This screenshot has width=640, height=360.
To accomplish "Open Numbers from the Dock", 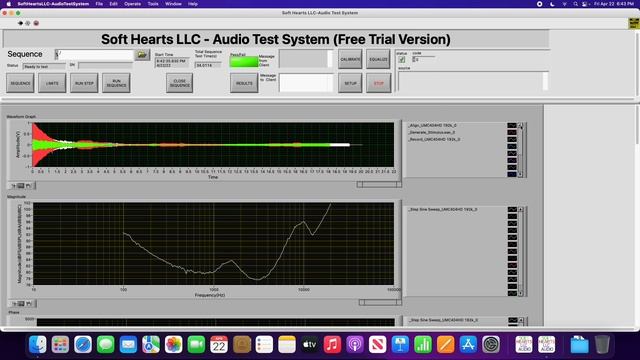I will (x=423, y=344).
